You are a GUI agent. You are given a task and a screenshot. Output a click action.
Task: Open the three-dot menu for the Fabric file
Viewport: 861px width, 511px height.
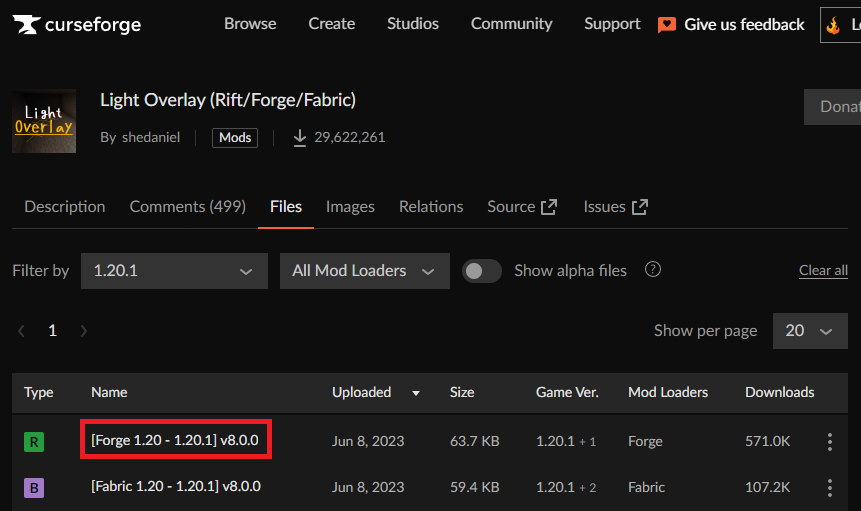[829, 487]
